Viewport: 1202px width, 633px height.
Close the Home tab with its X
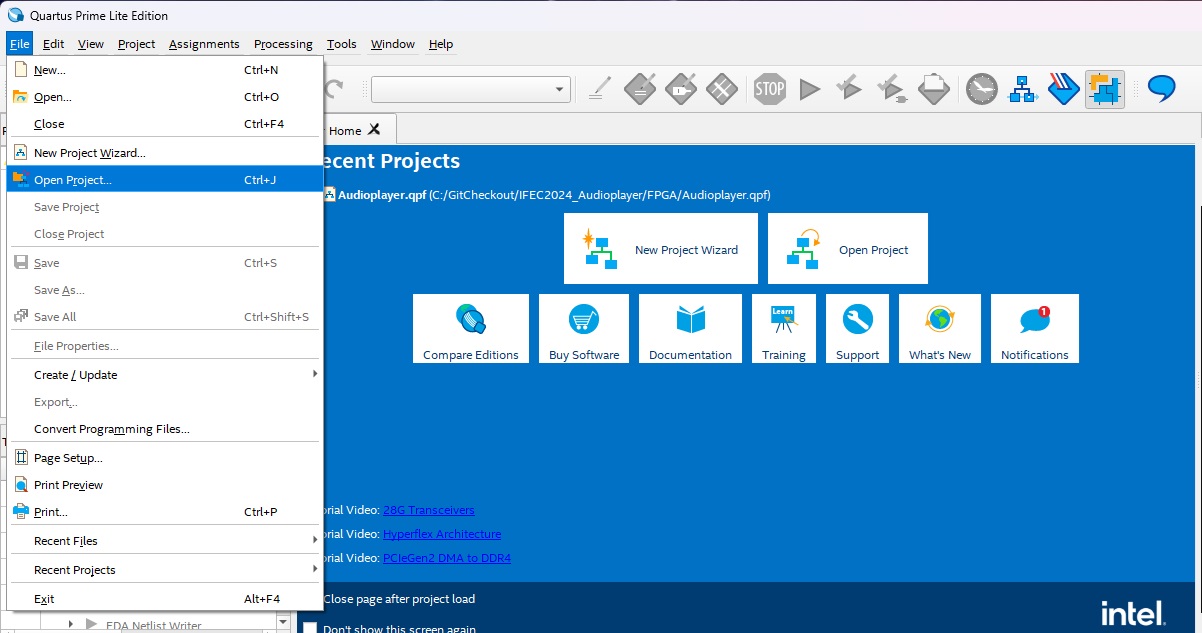point(374,130)
